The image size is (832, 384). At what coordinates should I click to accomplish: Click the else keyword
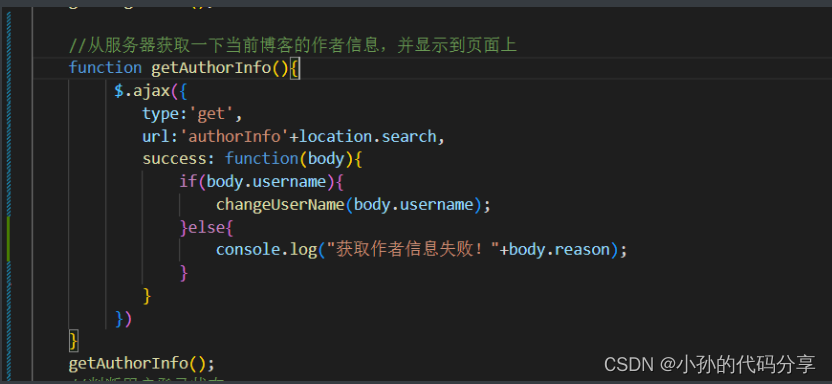coord(206,227)
